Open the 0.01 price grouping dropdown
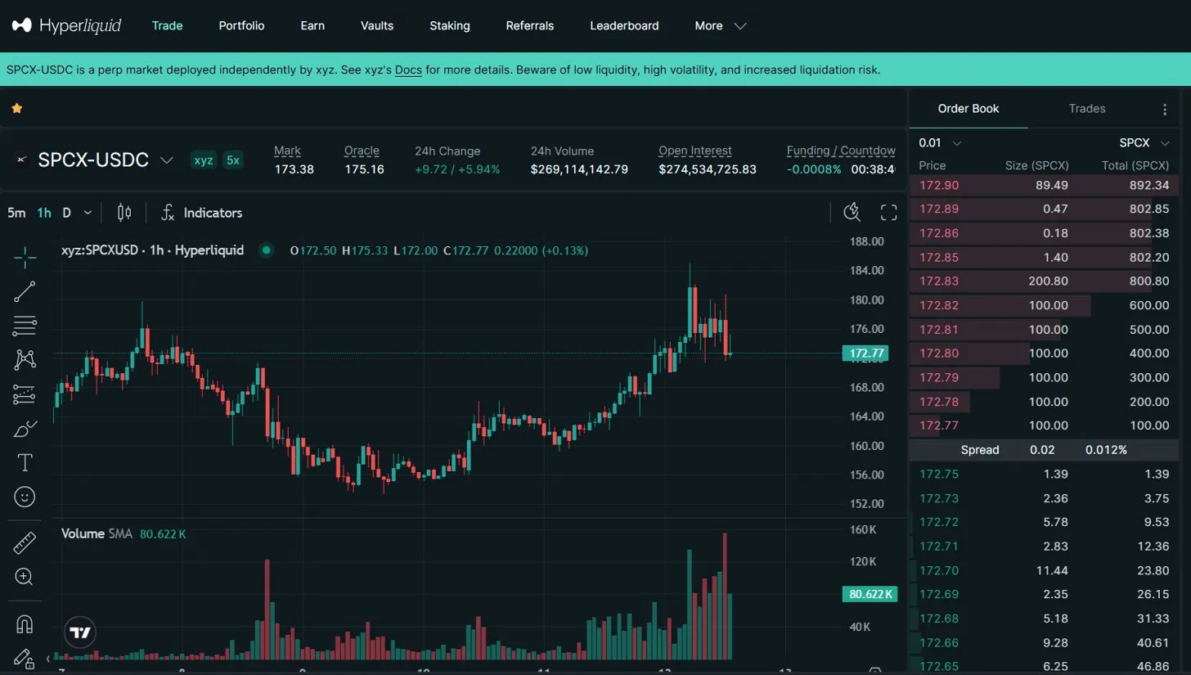The height and width of the screenshot is (675, 1191). [x=940, y=143]
